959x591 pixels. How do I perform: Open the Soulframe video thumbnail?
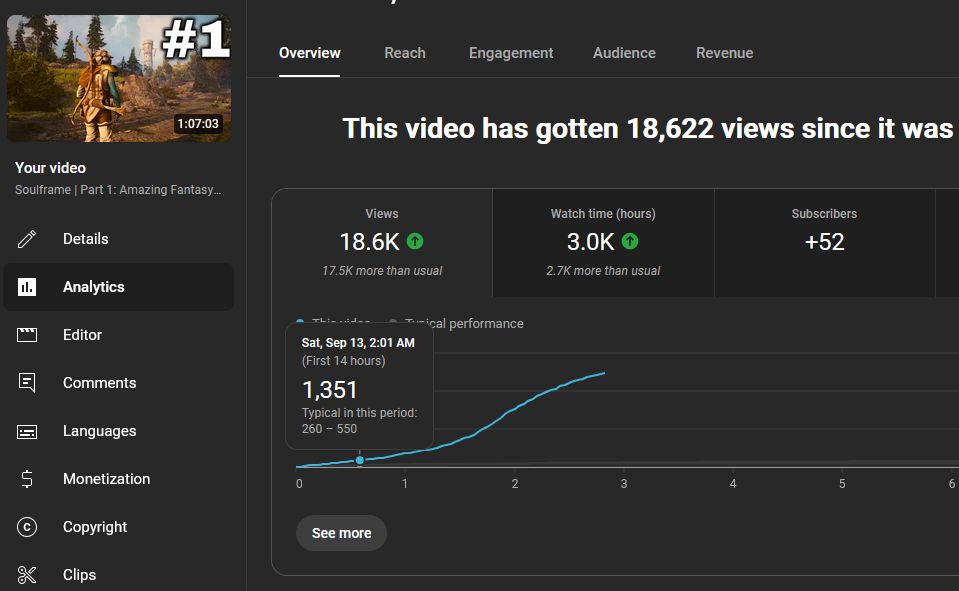tap(119, 78)
